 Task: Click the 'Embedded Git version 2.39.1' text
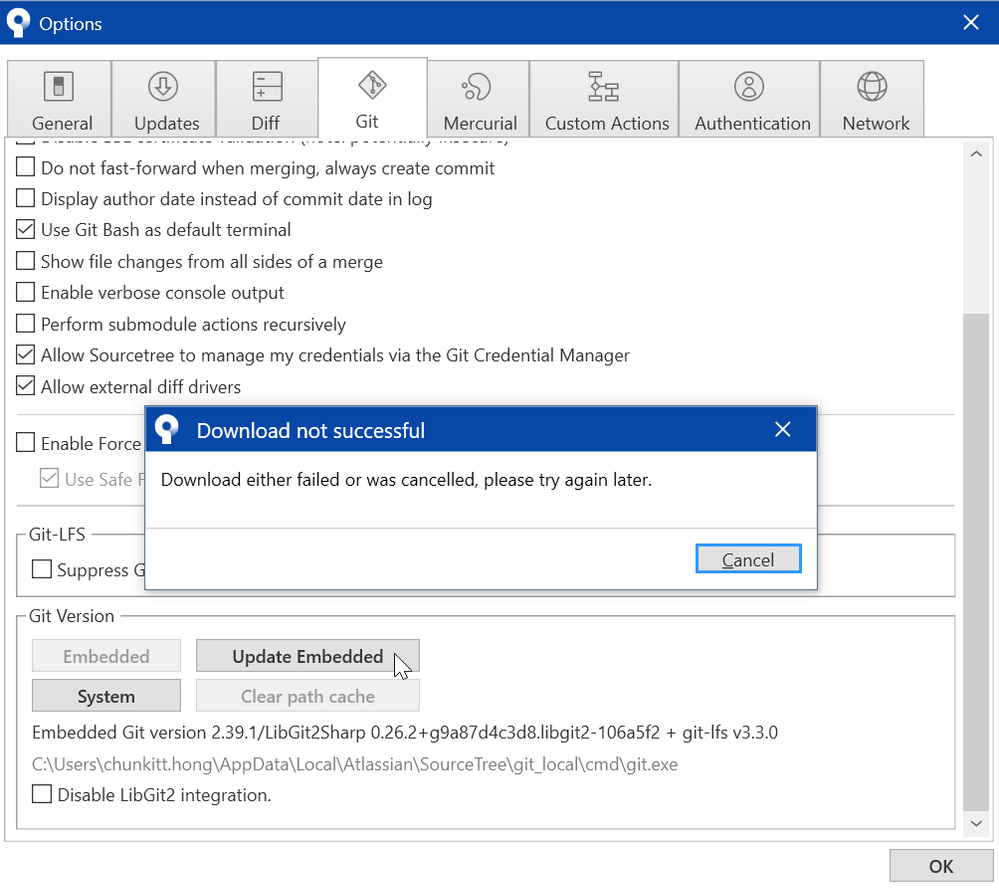point(405,732)
